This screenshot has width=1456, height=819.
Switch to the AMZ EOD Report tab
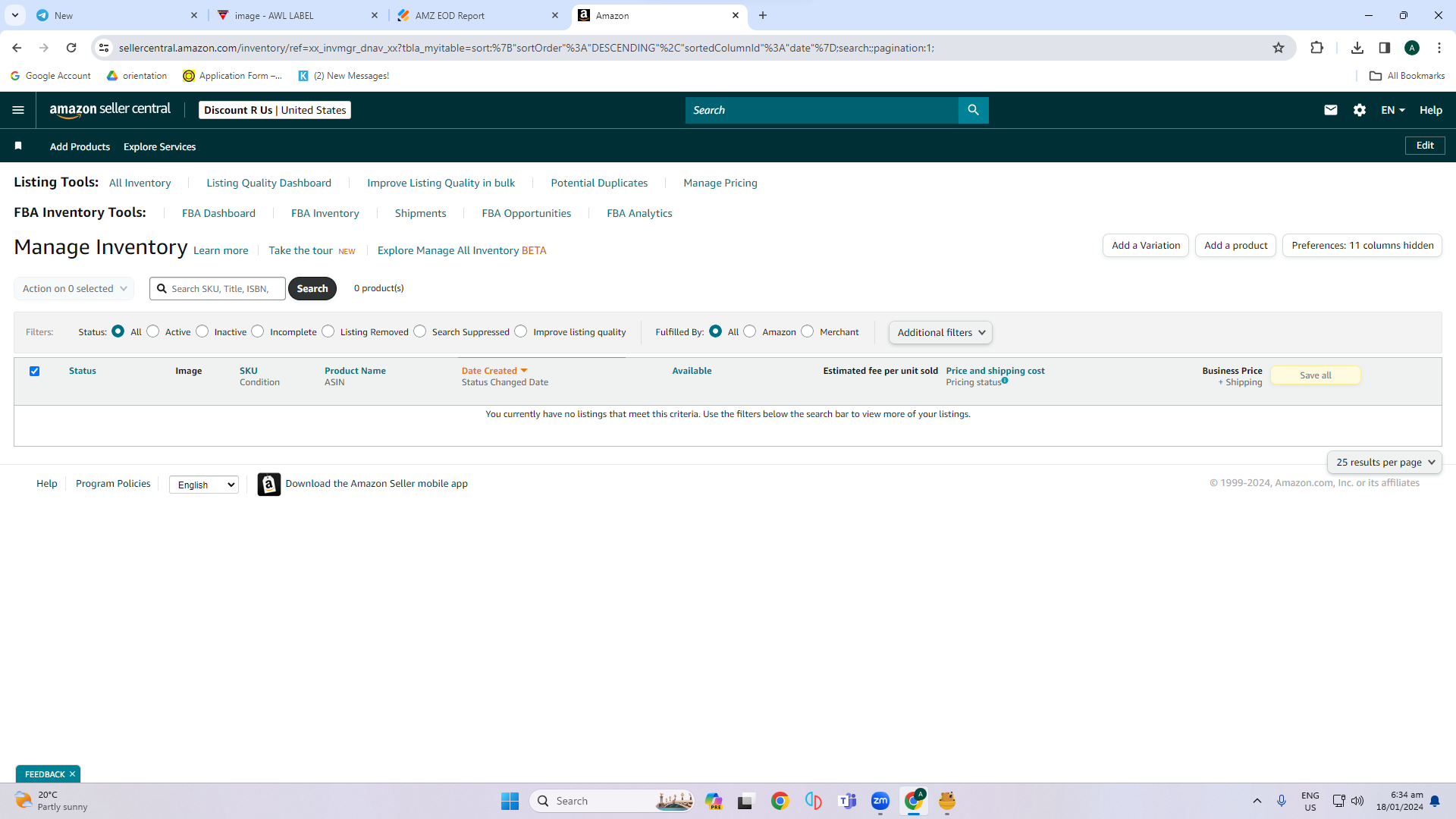click(x=478, y=15)
